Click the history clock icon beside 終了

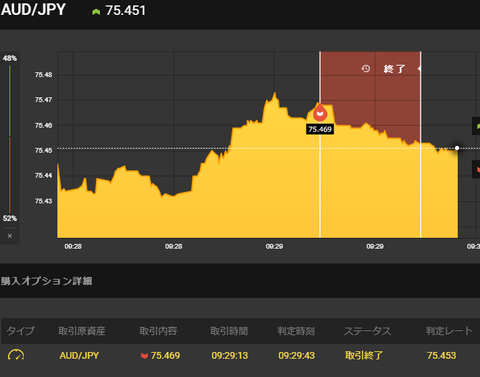(366, 69)
